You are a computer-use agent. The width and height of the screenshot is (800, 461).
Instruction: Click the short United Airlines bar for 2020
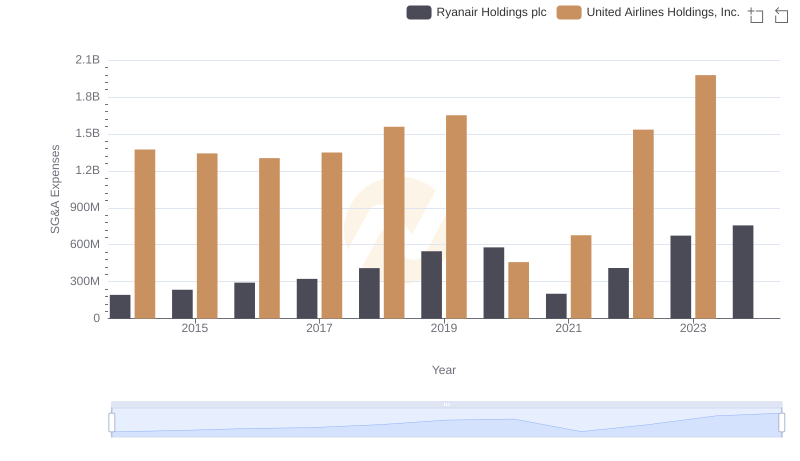click(518, 290)
